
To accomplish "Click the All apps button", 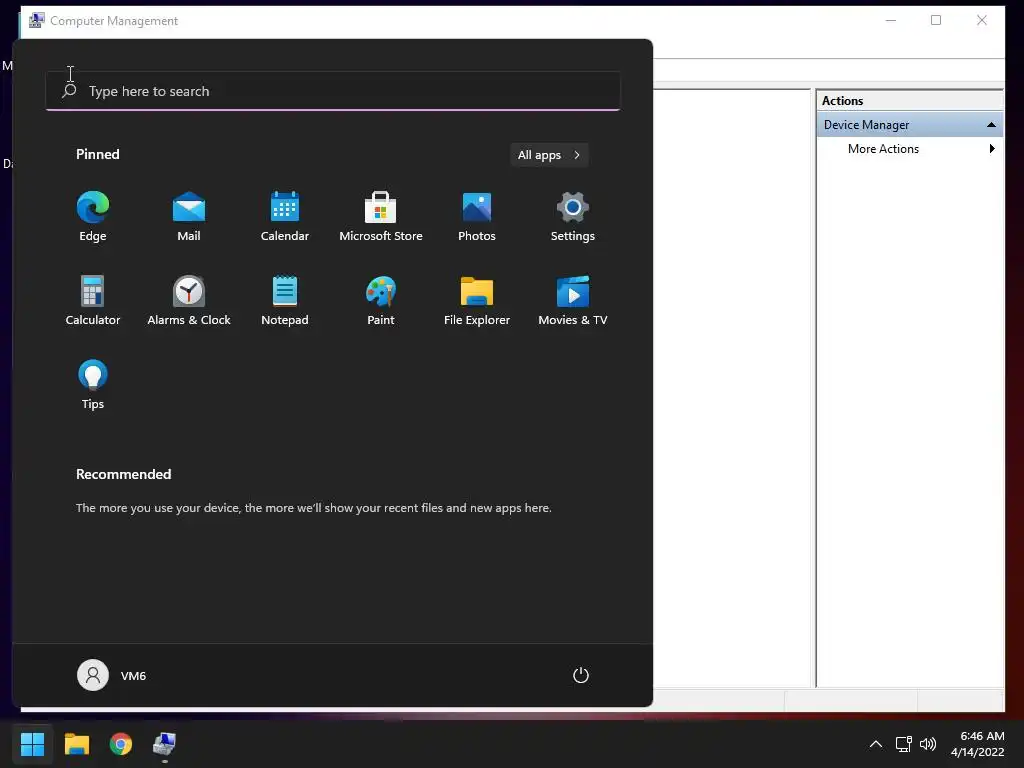I will 549,155.
